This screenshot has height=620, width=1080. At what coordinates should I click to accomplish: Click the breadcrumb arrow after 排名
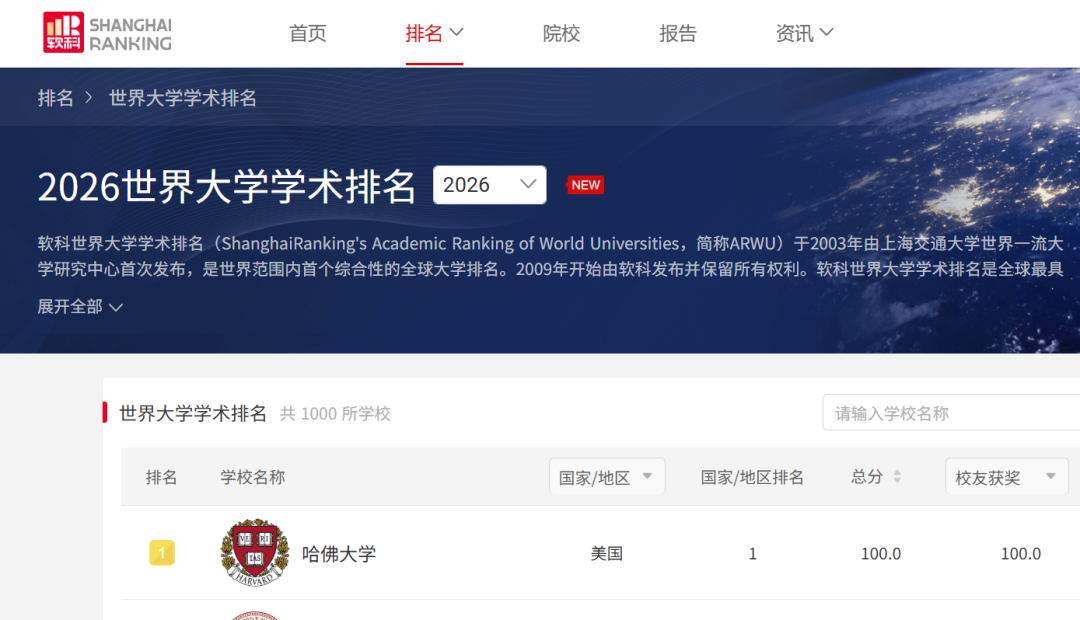point(89,98)
